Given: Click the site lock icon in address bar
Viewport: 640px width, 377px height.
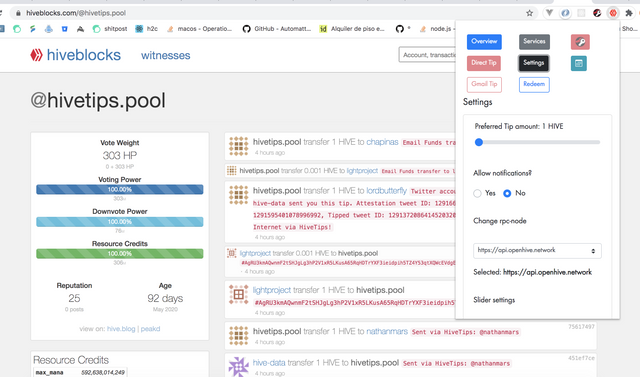Looking at the screenshot, I should (x=18, y=13).
